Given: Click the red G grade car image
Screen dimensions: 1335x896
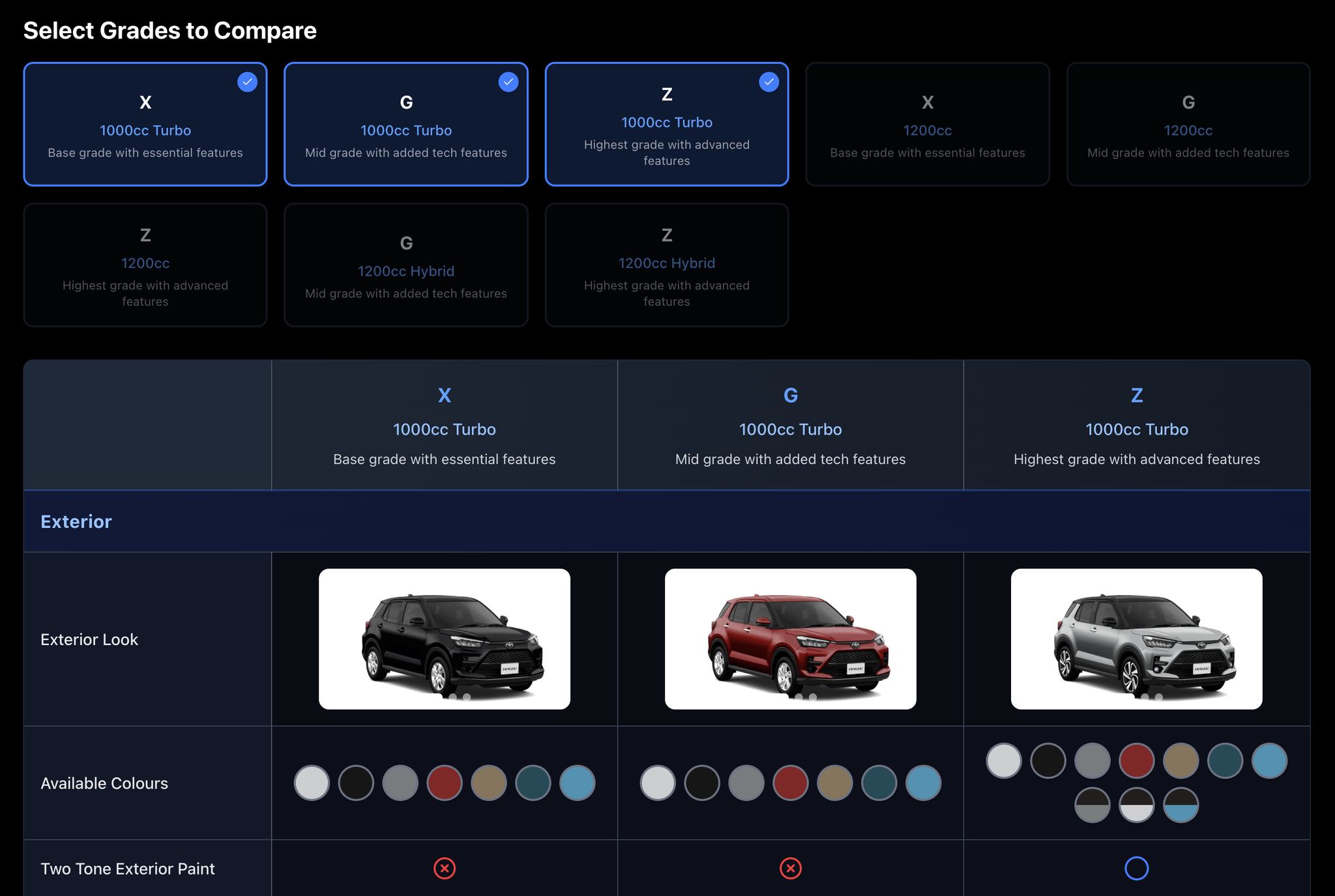Looking at the screenshot, I should tap(791, 639).
